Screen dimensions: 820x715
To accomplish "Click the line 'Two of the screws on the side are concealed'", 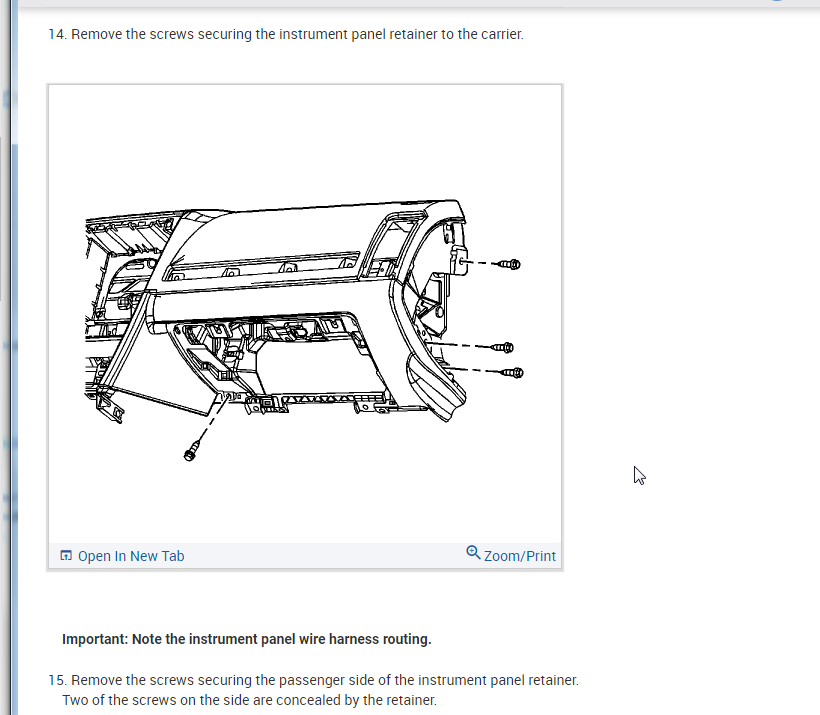I will click(x=249, y=700).
